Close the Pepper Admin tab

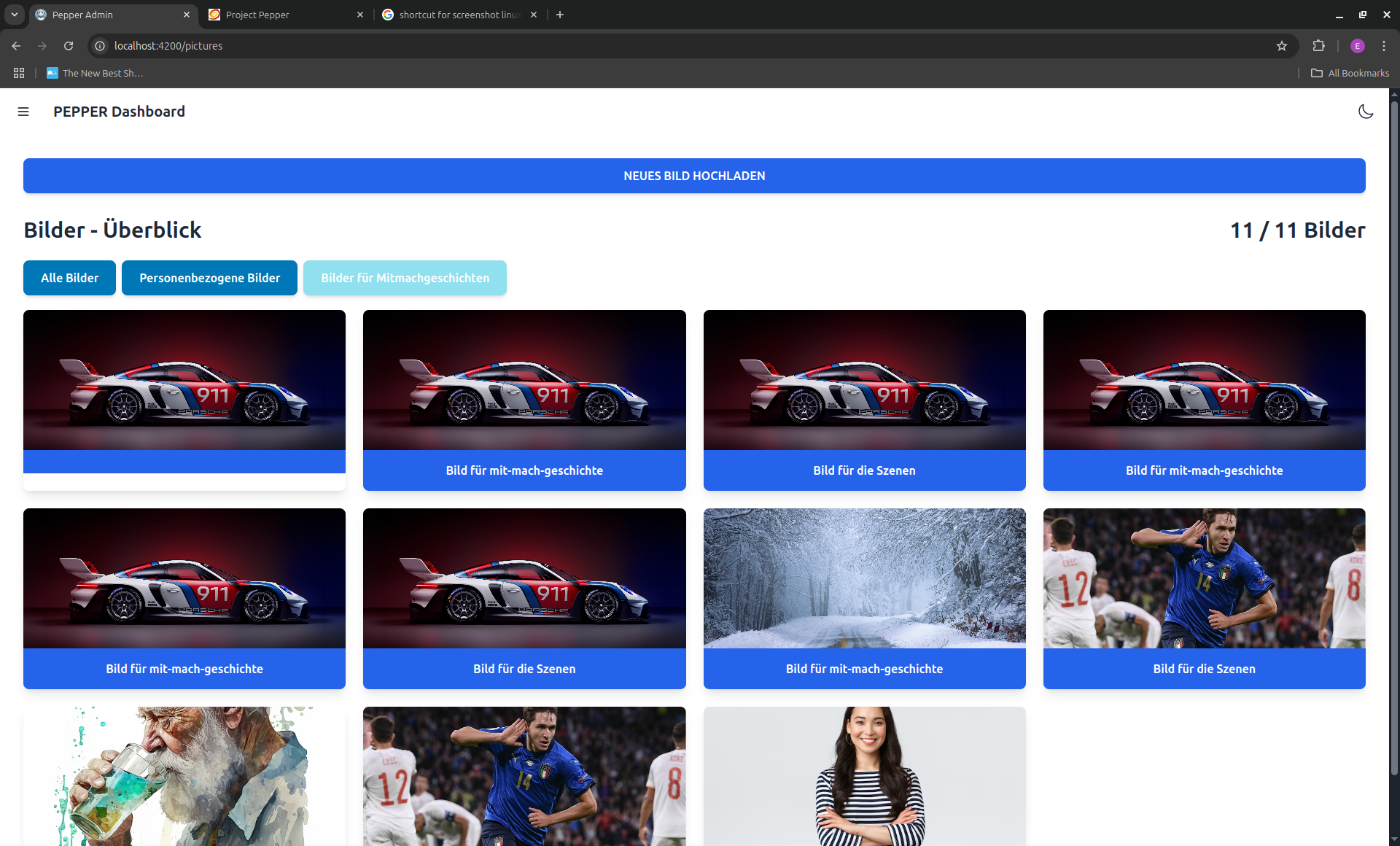[x=187, y=15]
